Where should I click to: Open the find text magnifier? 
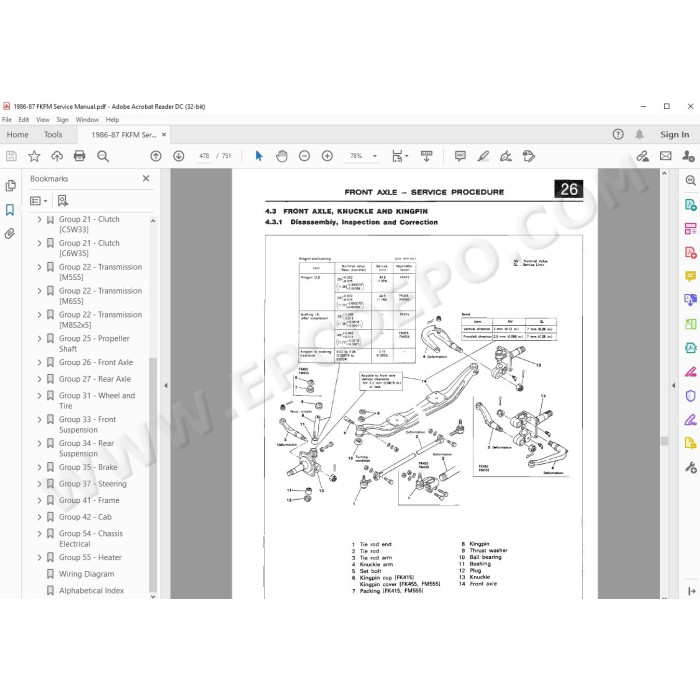[x=103, y=156]
